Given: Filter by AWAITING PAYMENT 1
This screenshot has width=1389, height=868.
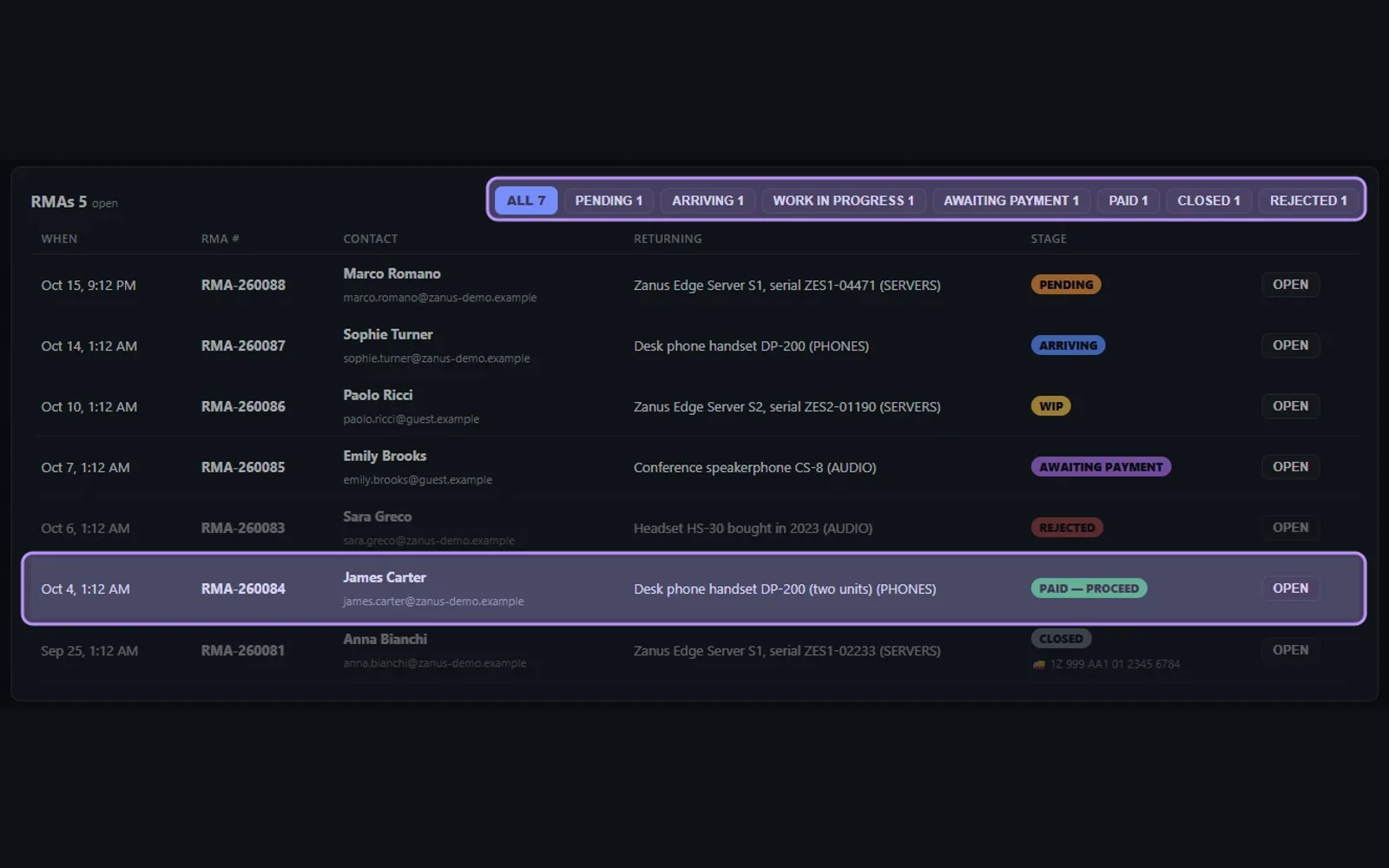Looking at the screenshot, I should click(x=1011, y=201).
